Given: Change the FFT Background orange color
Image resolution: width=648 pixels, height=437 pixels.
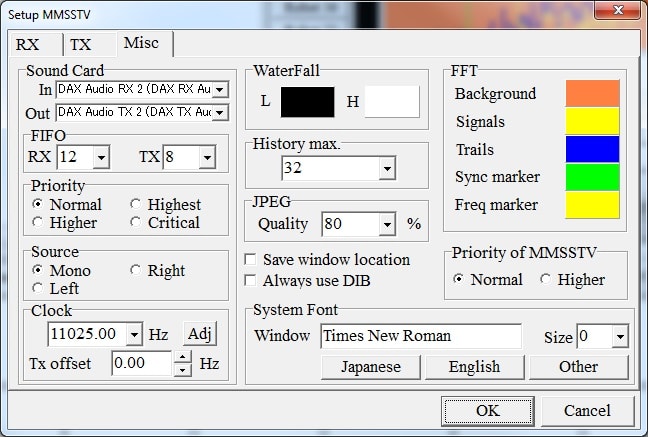Looking at the screenshot, I should [x=592, y=93].
